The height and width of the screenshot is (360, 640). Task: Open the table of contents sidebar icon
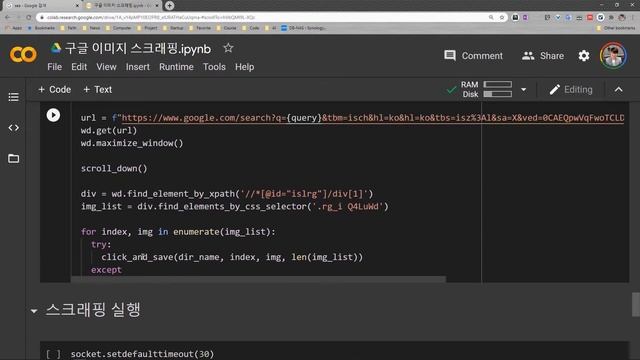pyautogui.click(x=13, y=97)
